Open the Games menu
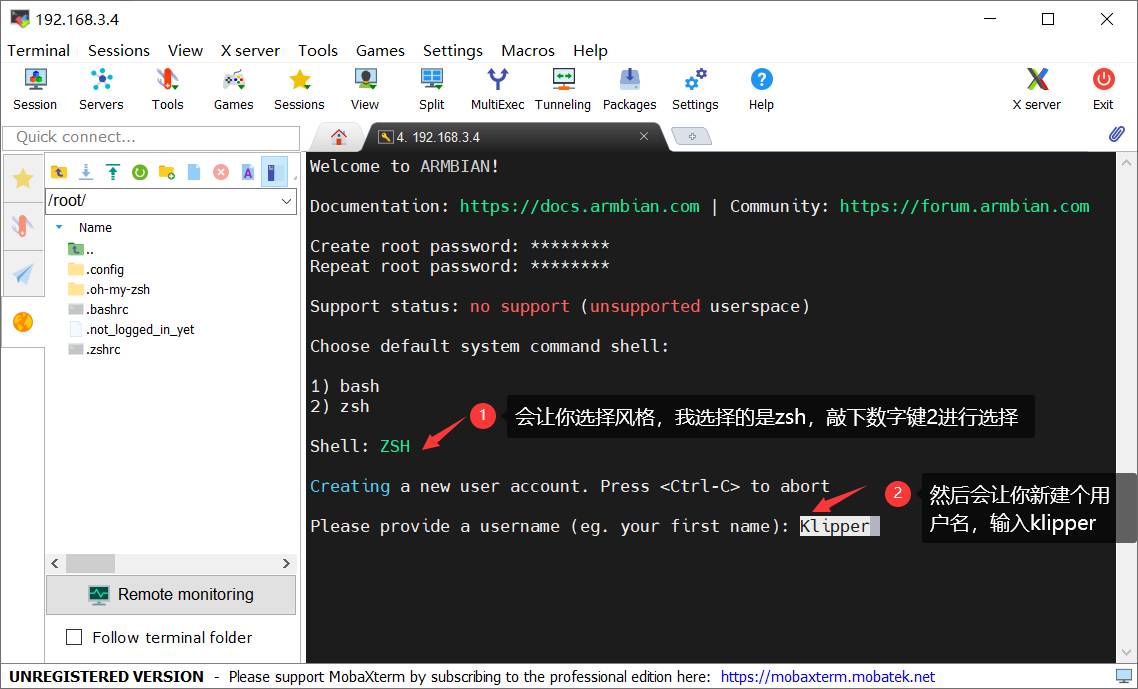Screen dimensions: 1138x689 [380, 50]
